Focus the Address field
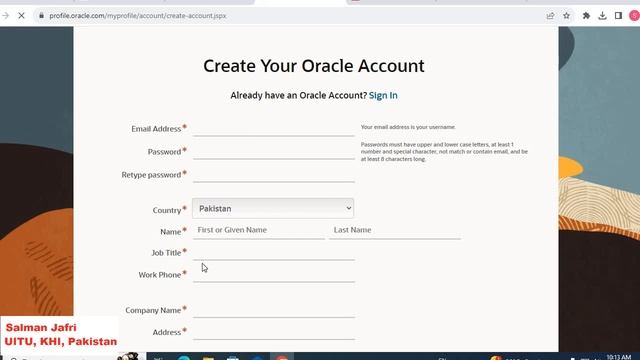This screenshot has width=640, height=360. [x=273, y=332]
